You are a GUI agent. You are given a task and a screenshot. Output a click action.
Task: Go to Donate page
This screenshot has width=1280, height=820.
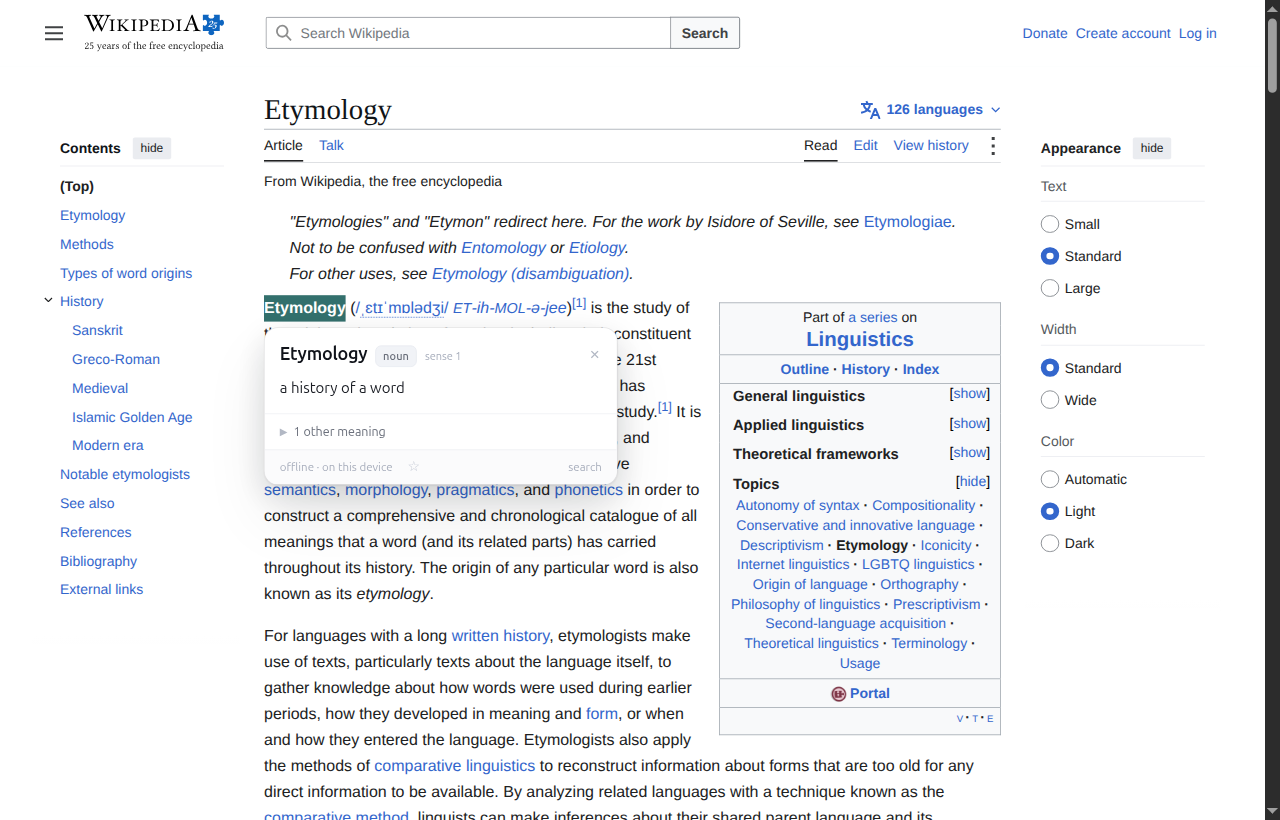click(1045, 33)
